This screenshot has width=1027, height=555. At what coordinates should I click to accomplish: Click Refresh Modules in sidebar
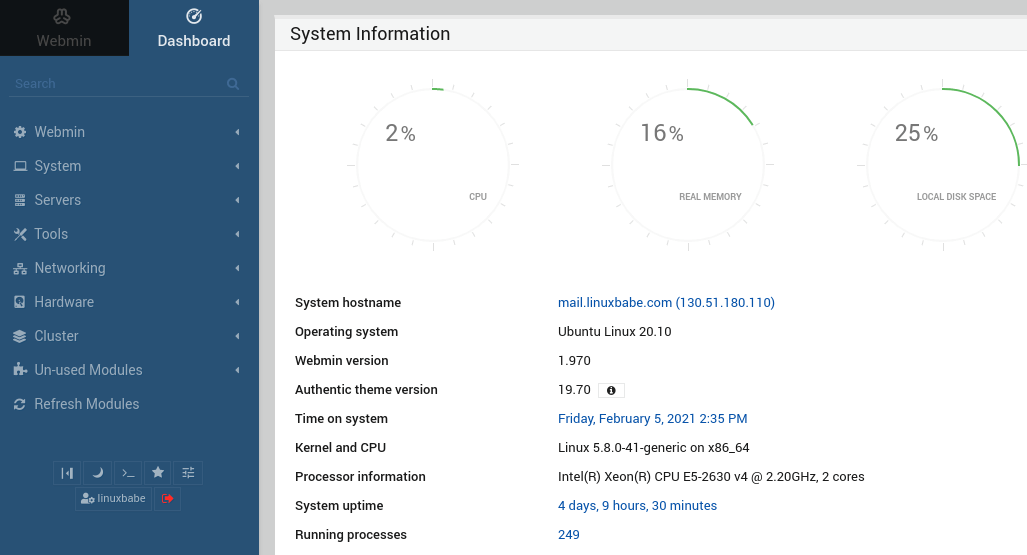(87, 404)
